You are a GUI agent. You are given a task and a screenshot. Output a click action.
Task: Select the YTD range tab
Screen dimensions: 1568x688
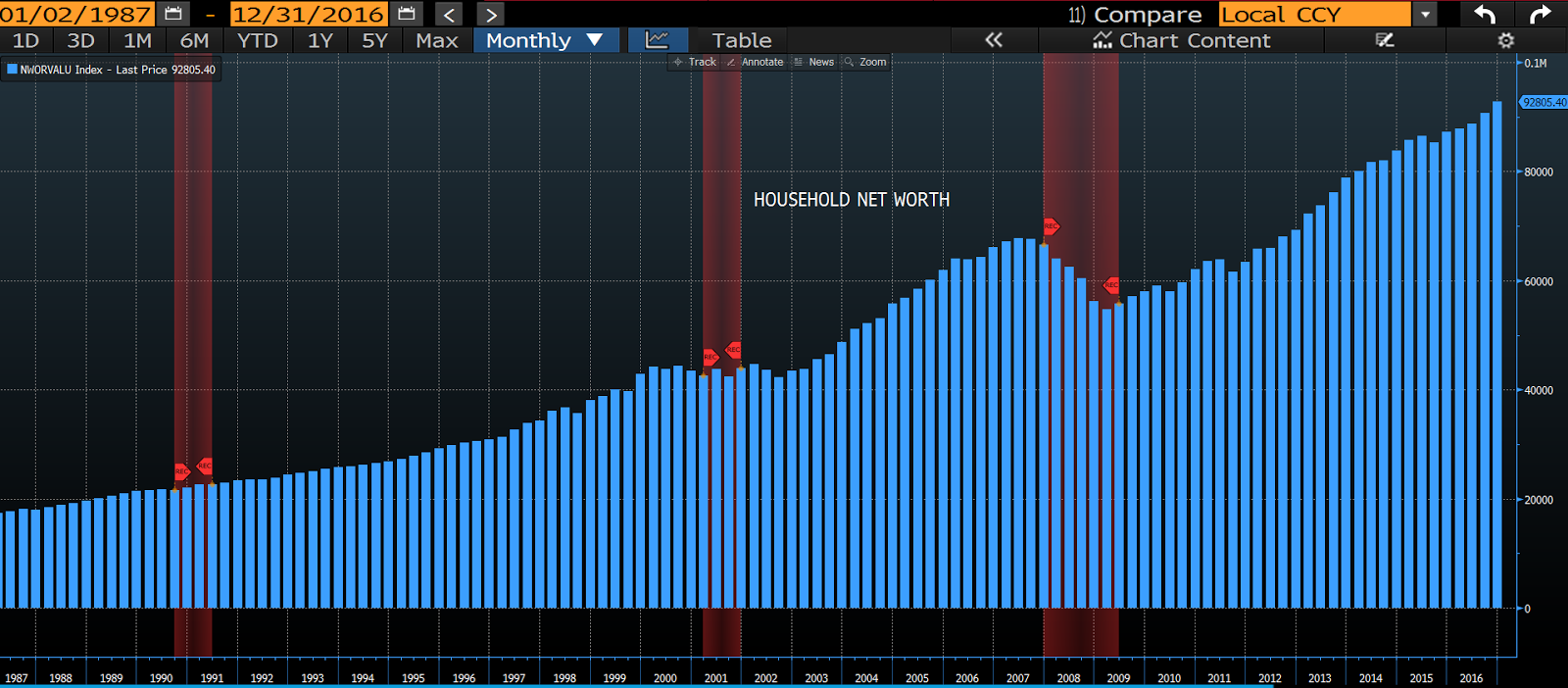tap(258, 40)
